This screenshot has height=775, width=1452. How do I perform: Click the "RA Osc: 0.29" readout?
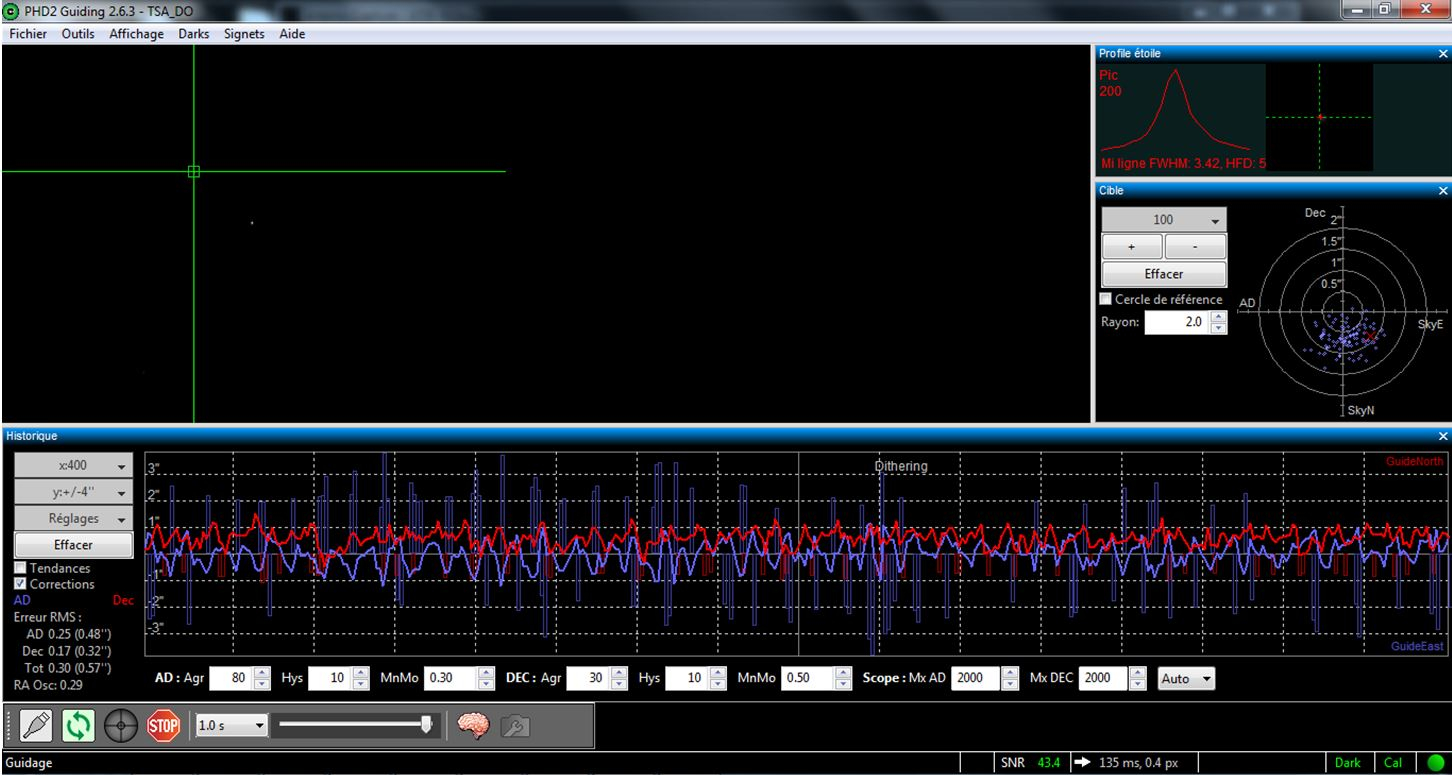48,685
